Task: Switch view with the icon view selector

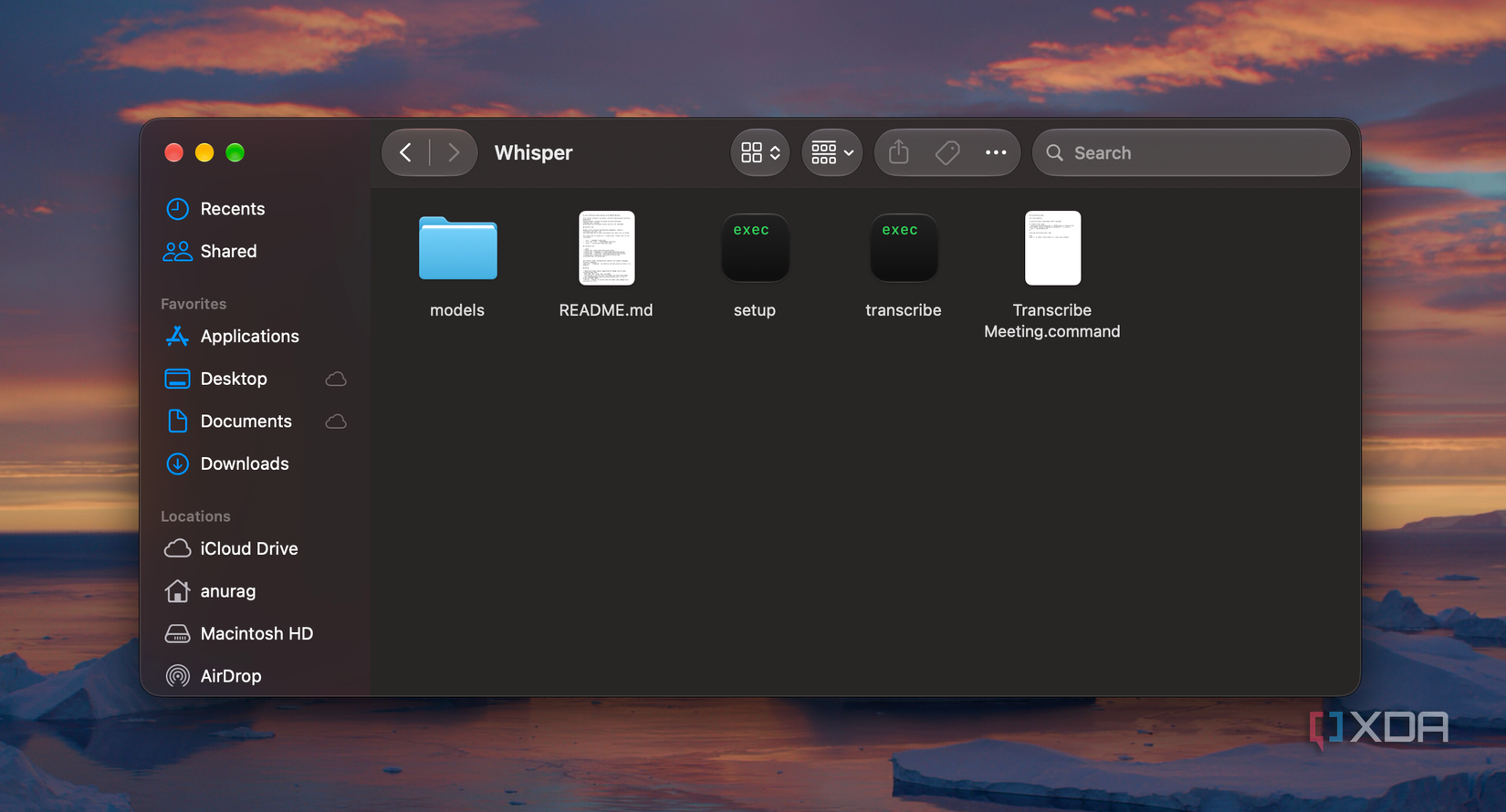Action: pyautogui.click(x=760, y=152)
